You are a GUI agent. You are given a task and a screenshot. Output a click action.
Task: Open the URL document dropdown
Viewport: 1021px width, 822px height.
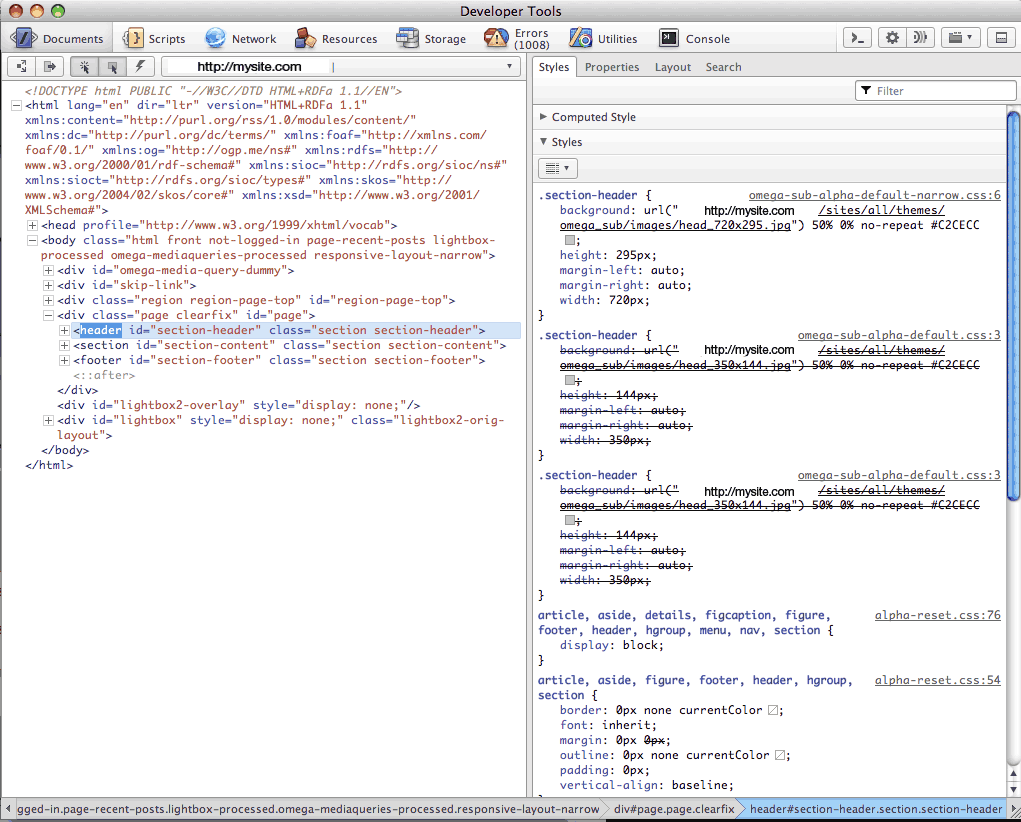click(510, 67)
